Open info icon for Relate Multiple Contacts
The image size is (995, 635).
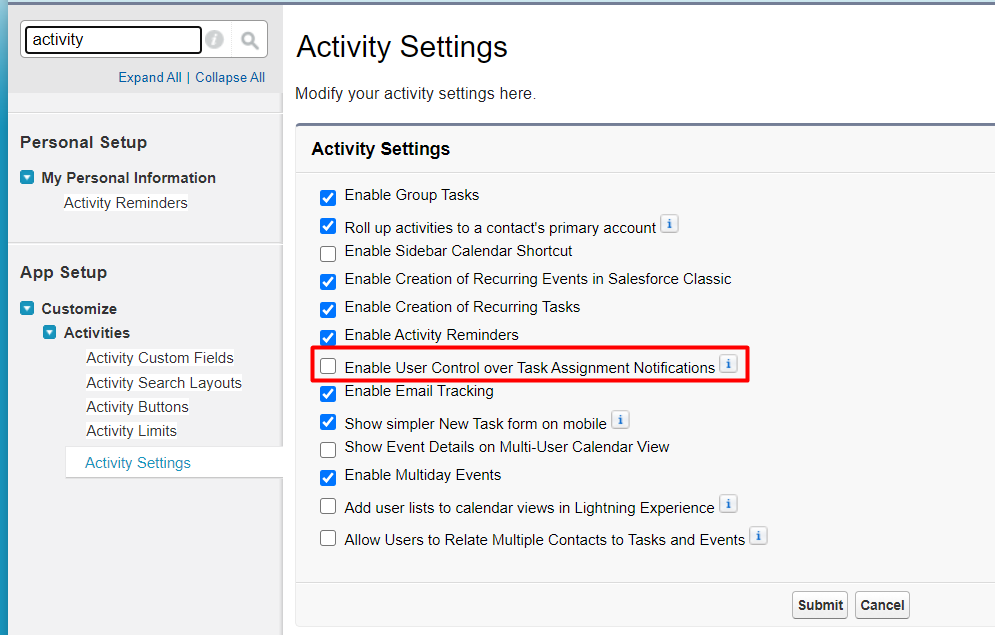click(758, 536)
